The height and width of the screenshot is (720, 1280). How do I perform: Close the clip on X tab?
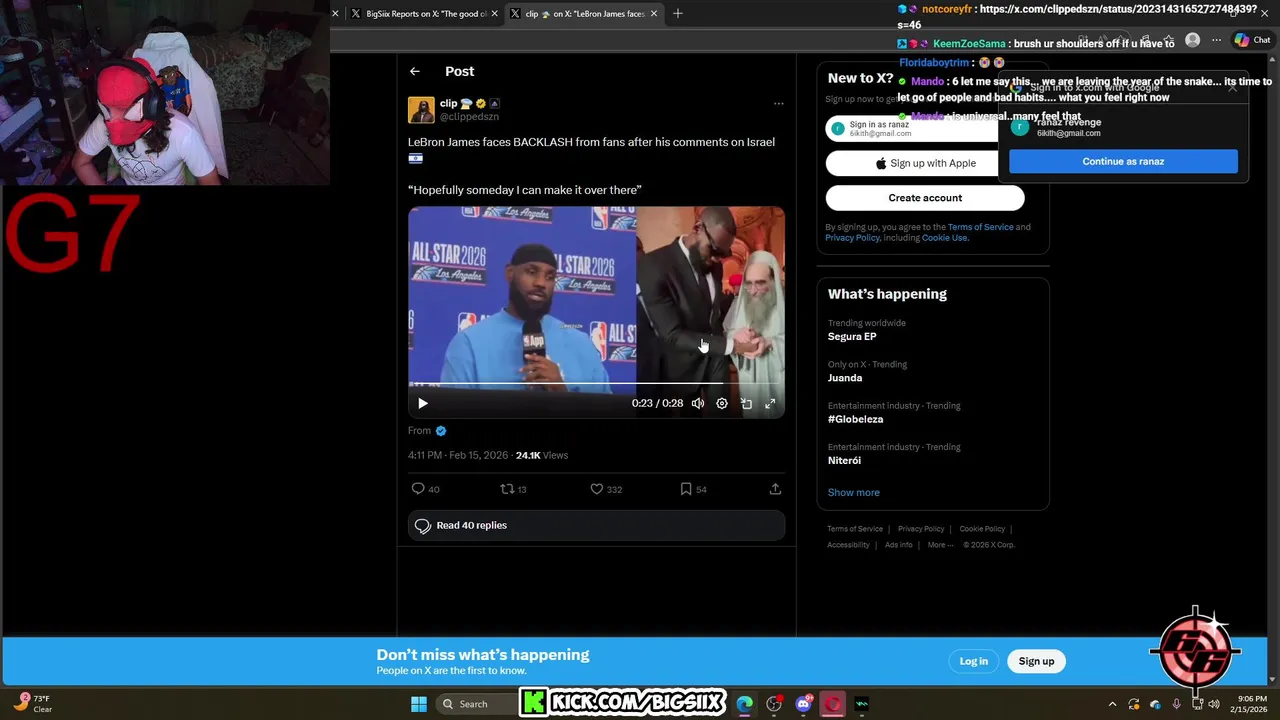click(x=654, y=14)
